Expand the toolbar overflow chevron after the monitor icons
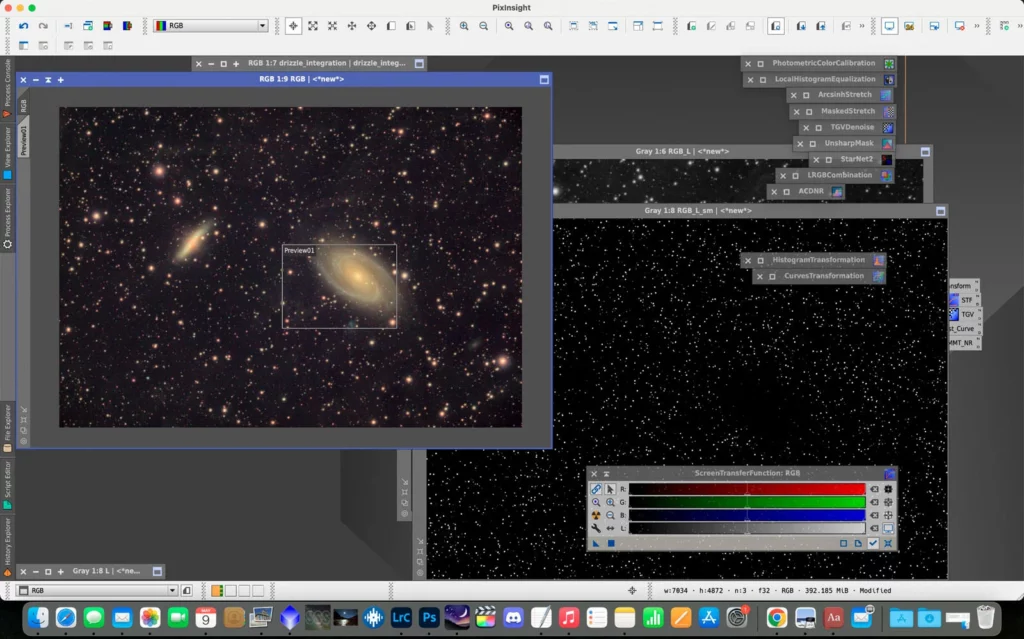 click(976, 26)
